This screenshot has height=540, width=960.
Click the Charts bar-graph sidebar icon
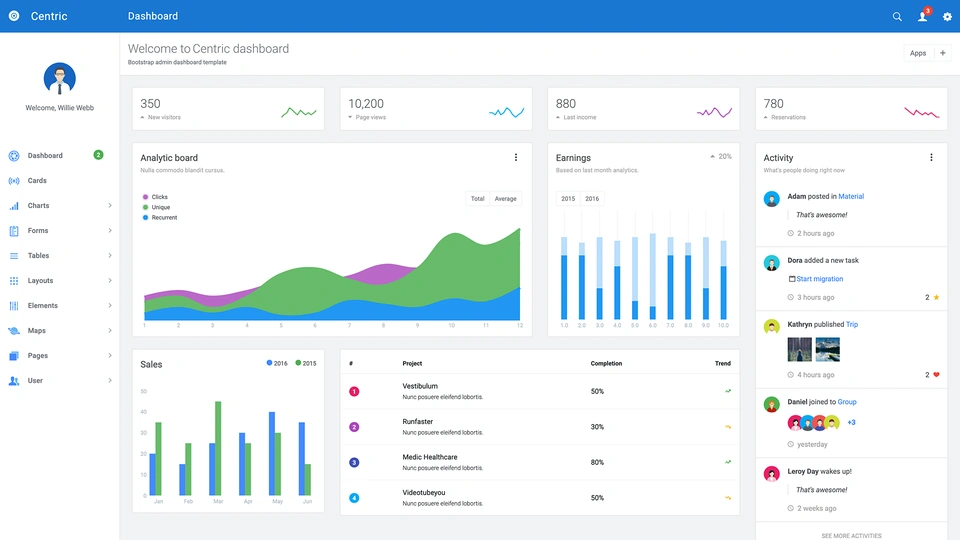pos(14,206)
